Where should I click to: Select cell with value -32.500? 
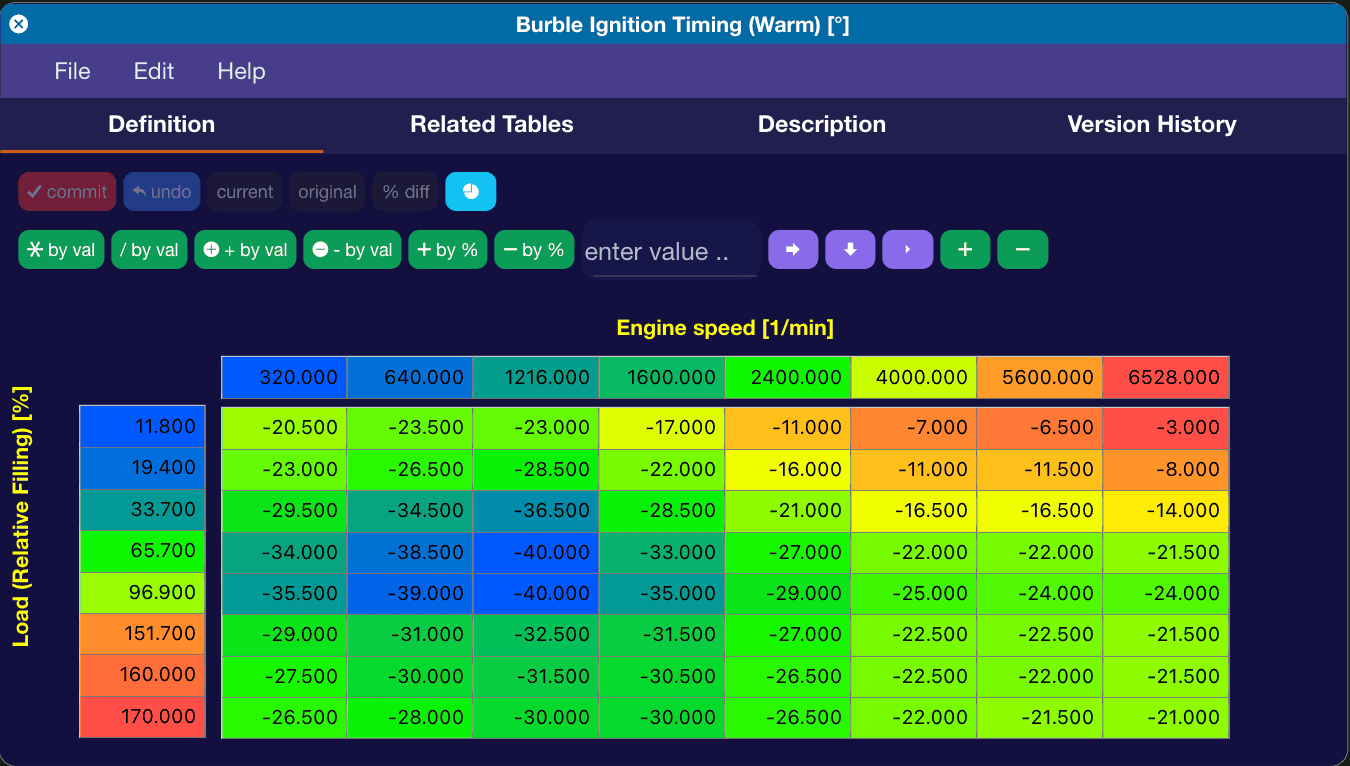[536, 635]
